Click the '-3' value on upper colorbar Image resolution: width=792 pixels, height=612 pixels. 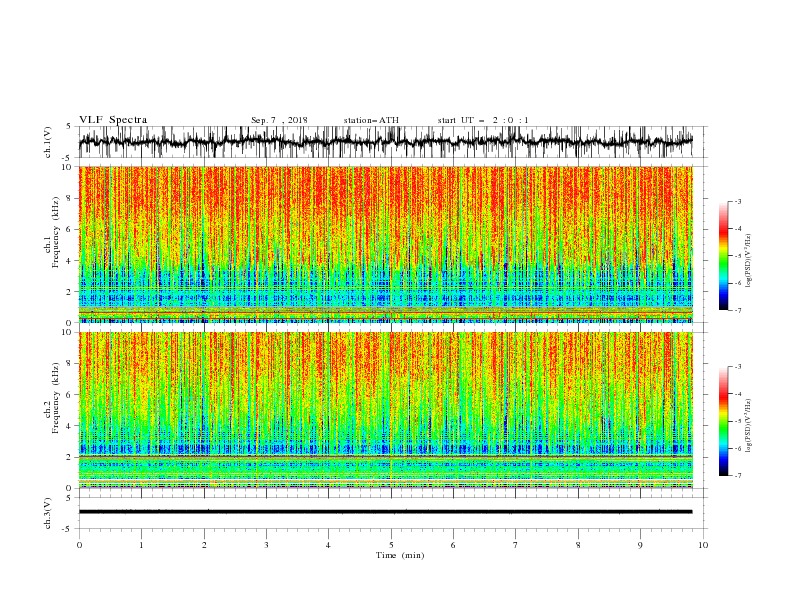[737, 201]
